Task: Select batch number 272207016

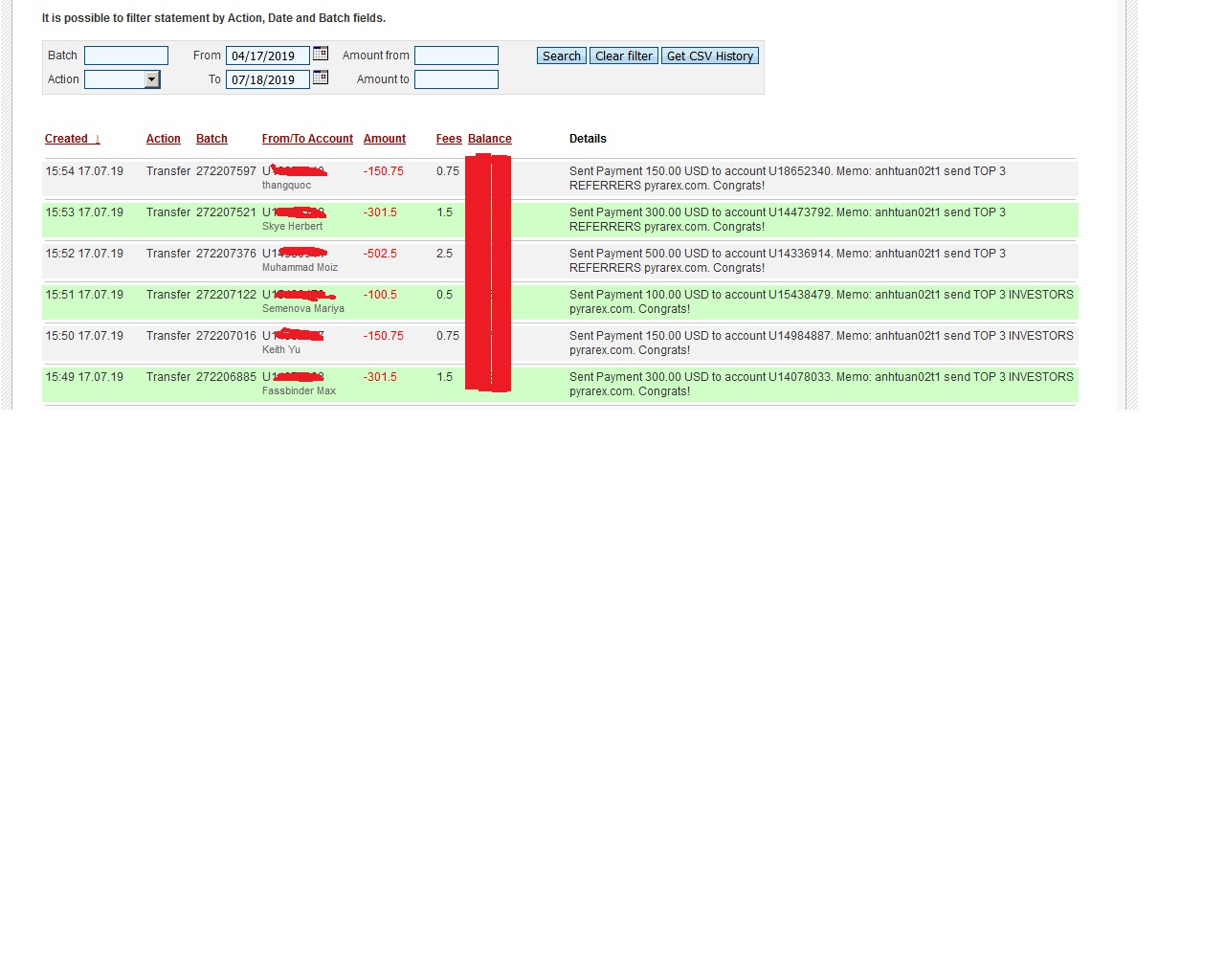Action: point(226,336)
